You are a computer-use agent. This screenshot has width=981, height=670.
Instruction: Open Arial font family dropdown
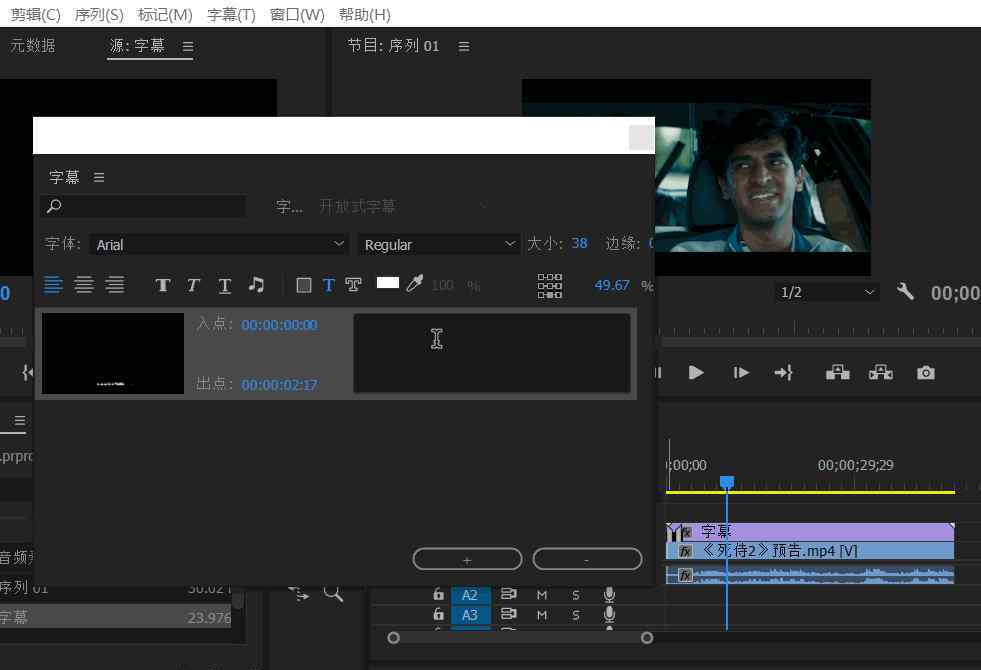pyautogui.click(x=219, y=244)
